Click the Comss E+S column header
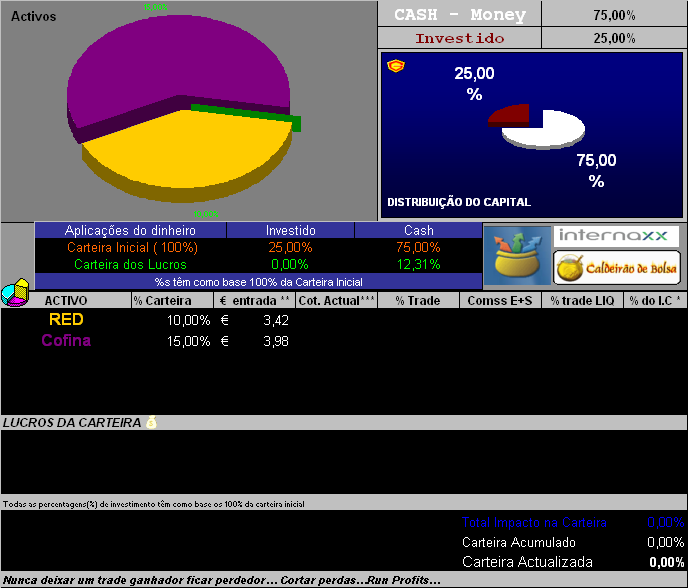688x588 pixels. coord(500,301)
